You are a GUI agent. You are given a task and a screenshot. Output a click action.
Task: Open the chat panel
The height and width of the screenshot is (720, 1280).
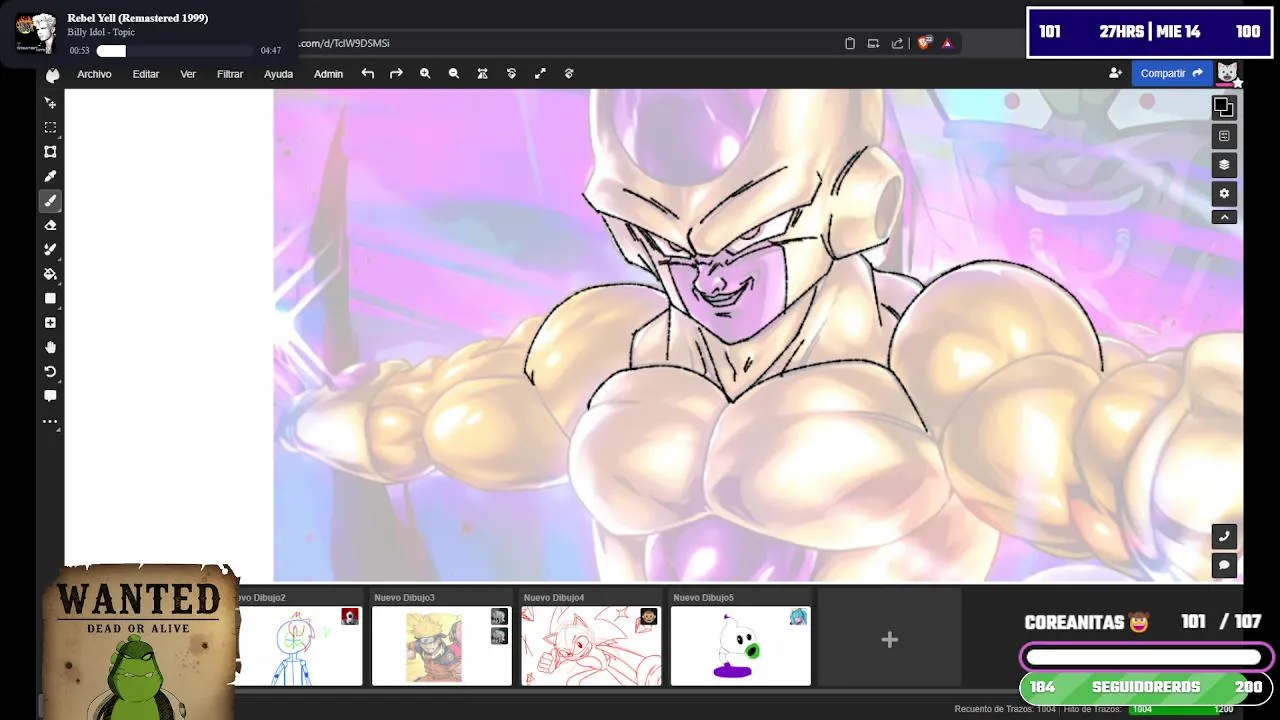tap(1224, 565)
